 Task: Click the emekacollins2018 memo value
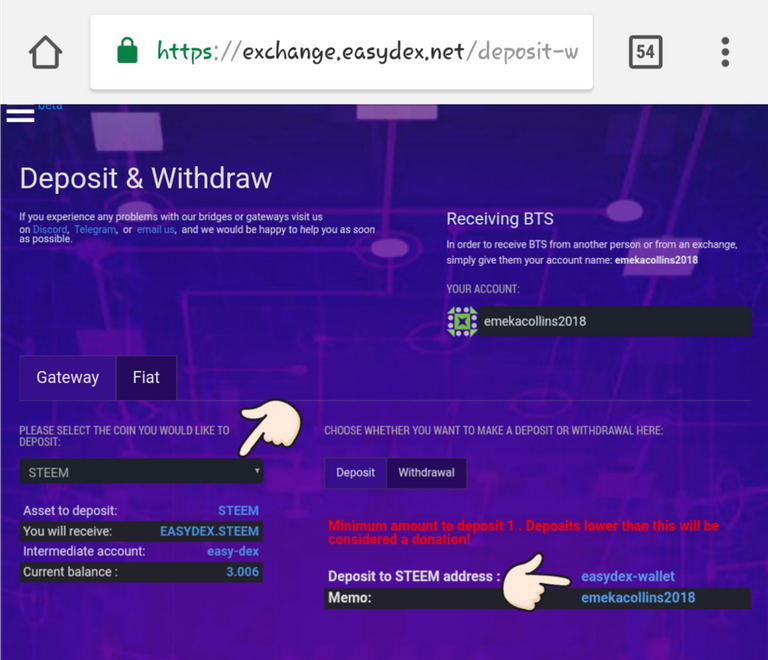click(638, 597)
